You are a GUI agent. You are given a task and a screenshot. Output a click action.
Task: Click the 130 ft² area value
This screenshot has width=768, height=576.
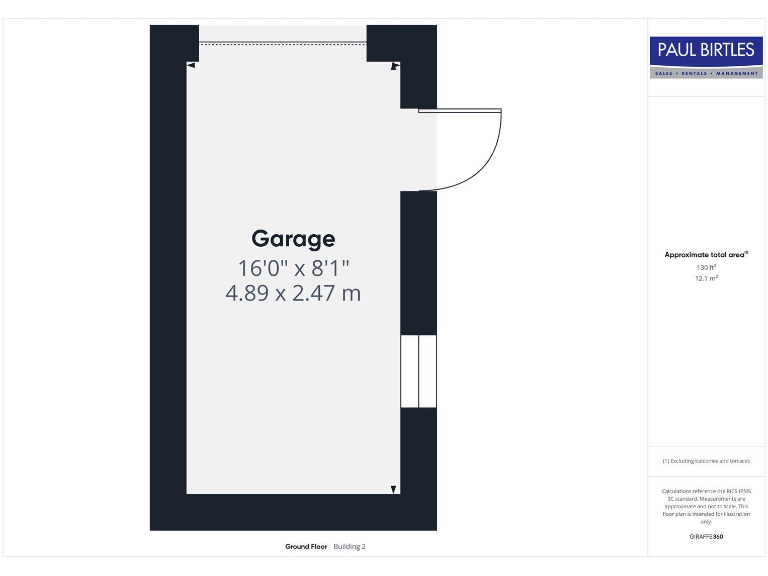point(706,267)
